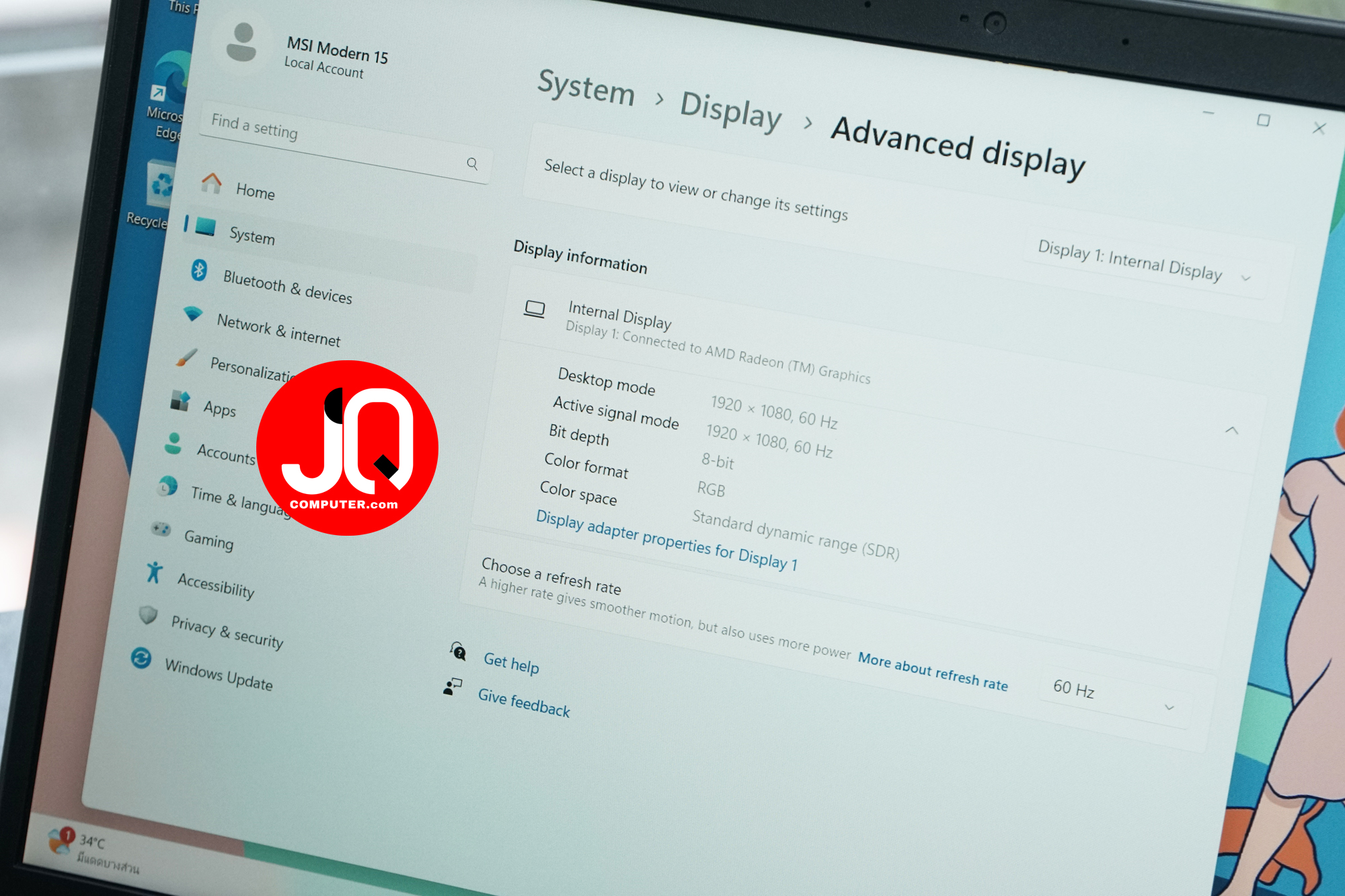
Task: Click the Internal Display laptop icon
Action: [535, 309]
